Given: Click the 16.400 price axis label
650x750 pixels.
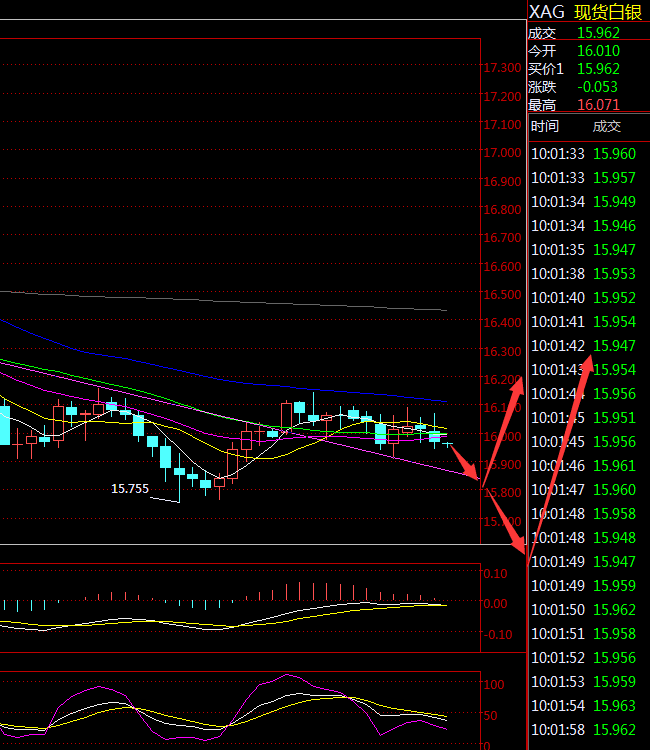Looking at the screenshot, I should coord(502,323).
